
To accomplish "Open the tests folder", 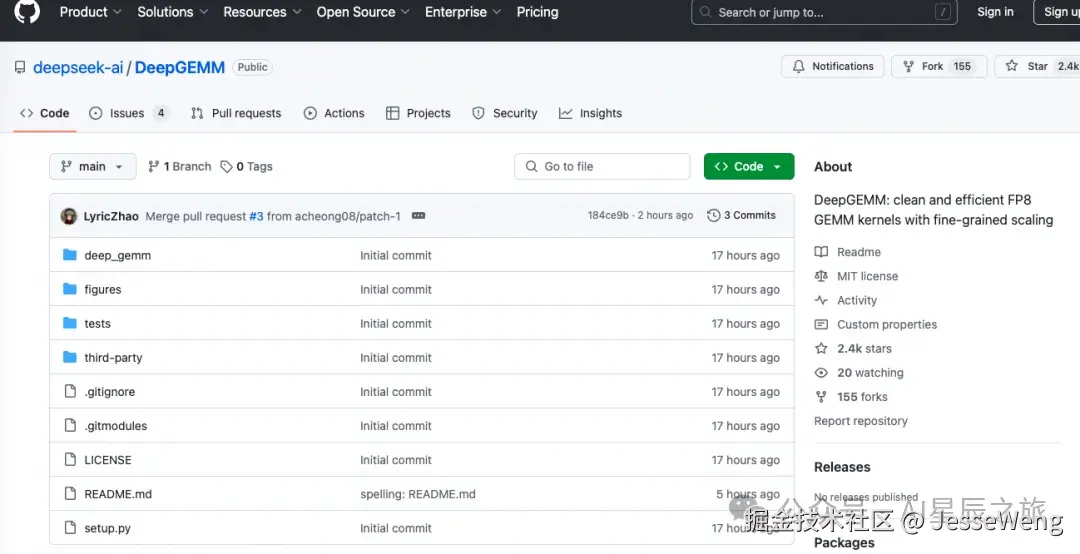I will pos(97,323).
